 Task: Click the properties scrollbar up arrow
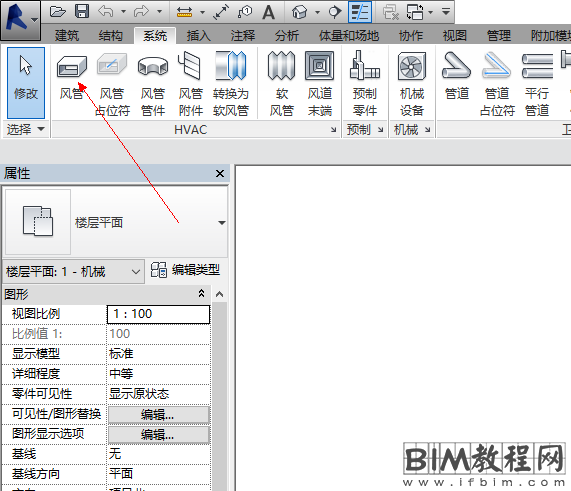[x=219, y=294]
